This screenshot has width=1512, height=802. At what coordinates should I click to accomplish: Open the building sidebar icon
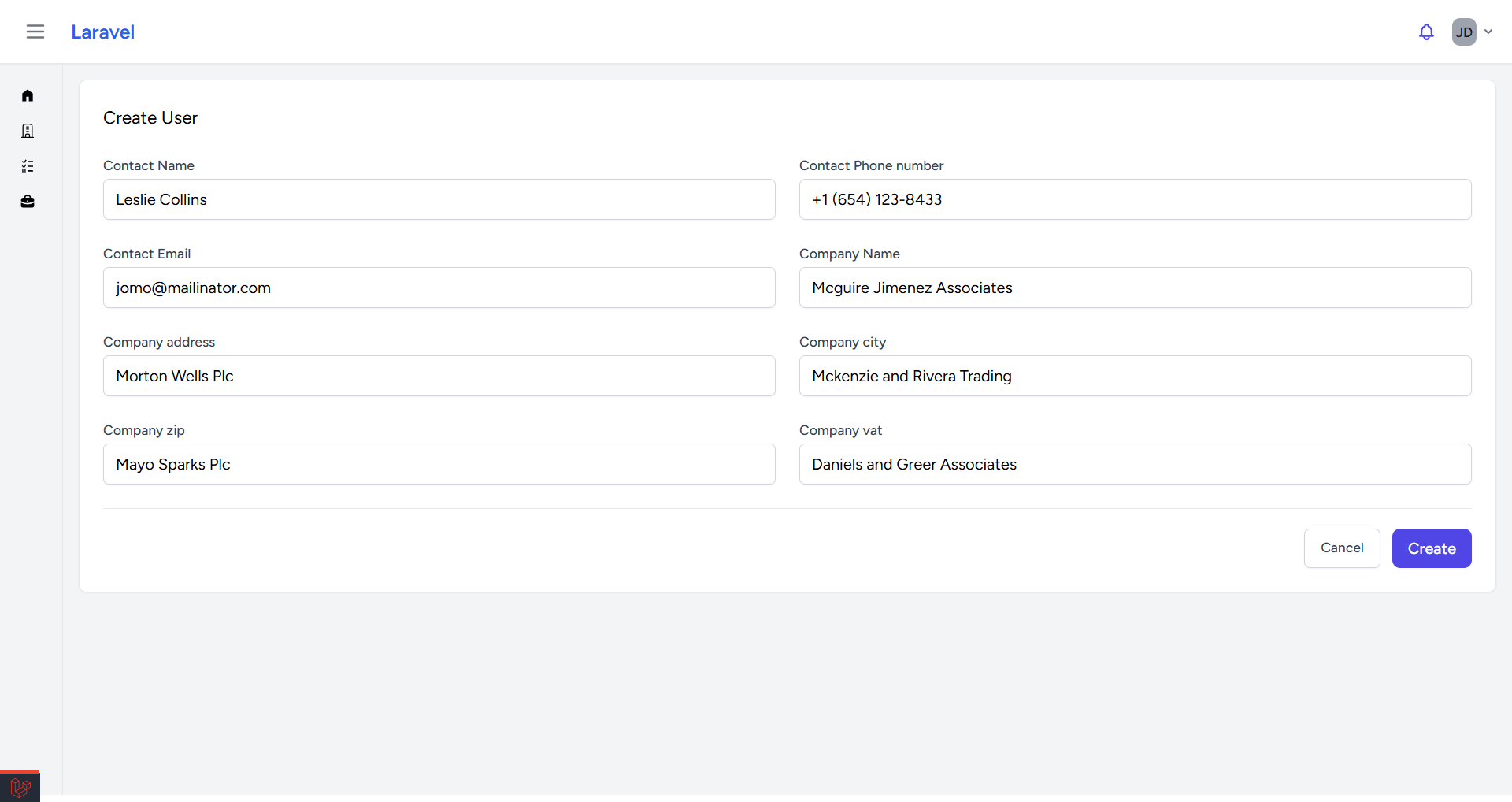point(28,131)
